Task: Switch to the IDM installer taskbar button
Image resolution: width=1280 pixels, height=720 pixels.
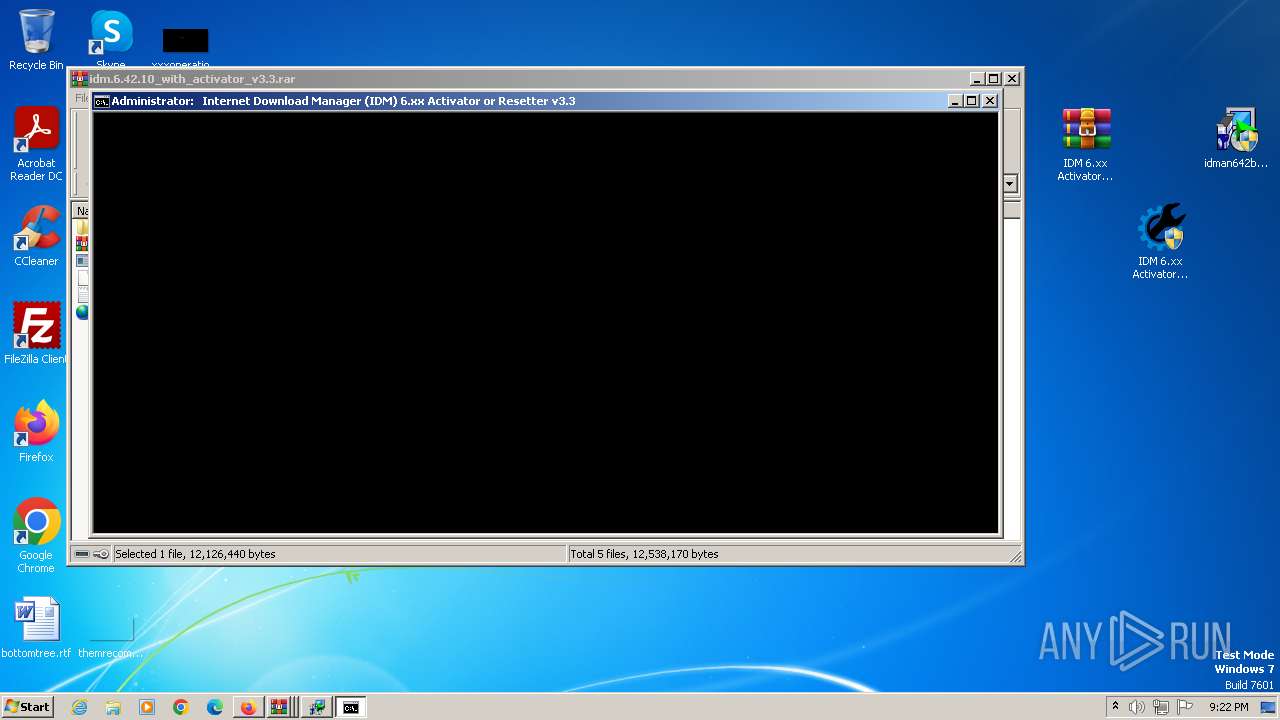Action: pyautogui.click(x=317, y=707)
